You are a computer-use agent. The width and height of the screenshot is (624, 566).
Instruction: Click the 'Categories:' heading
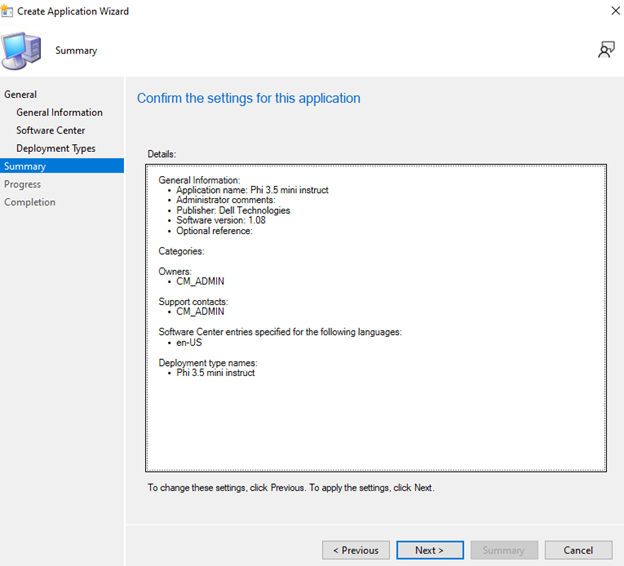[181, 251]
